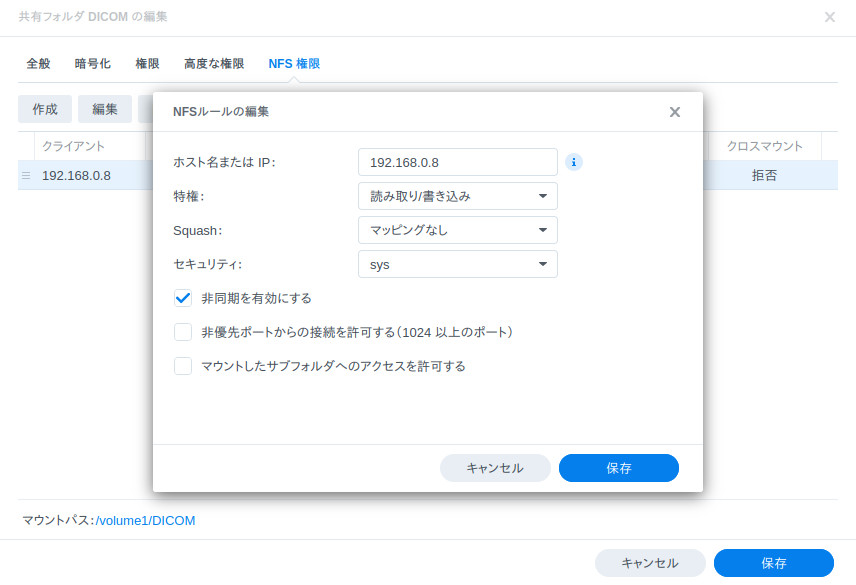Screen dimensions: 856x585
Task: Switch to the 権限 tab
Action: click(147, 64)
